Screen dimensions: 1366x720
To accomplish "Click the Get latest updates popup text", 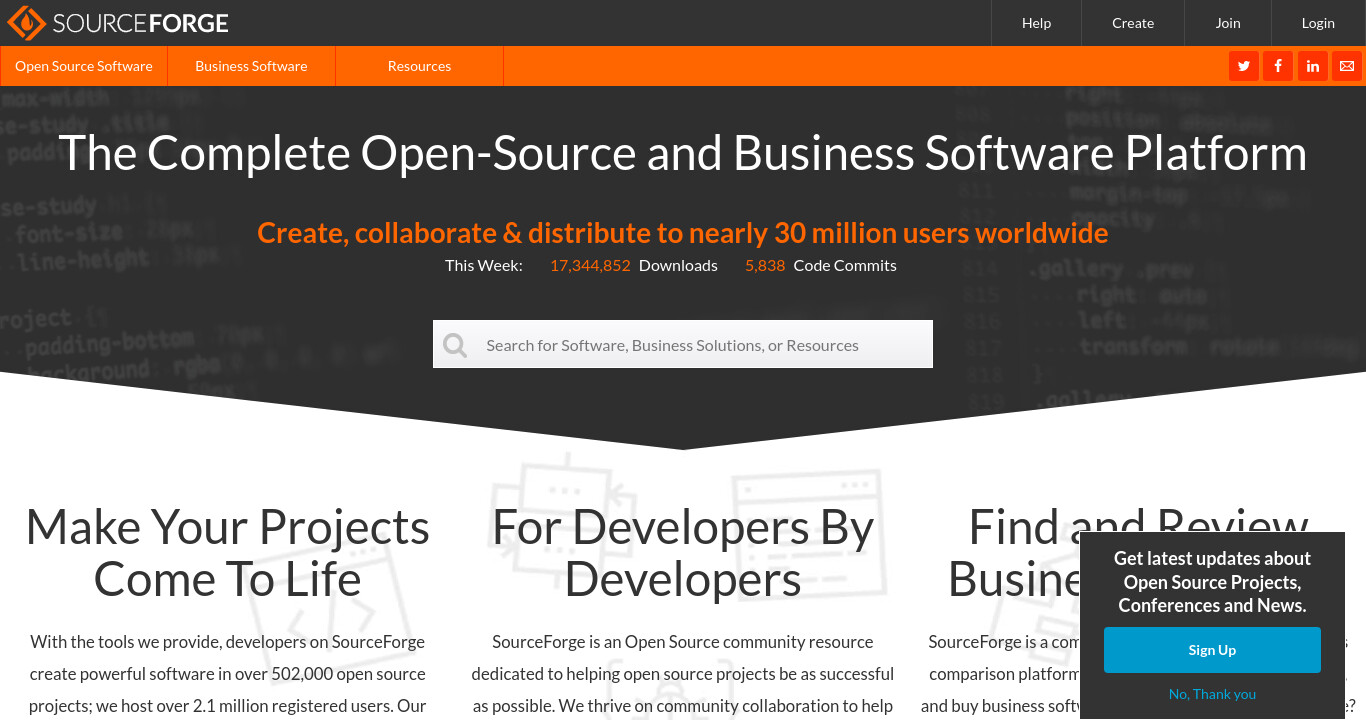I will coord(1212,582).
